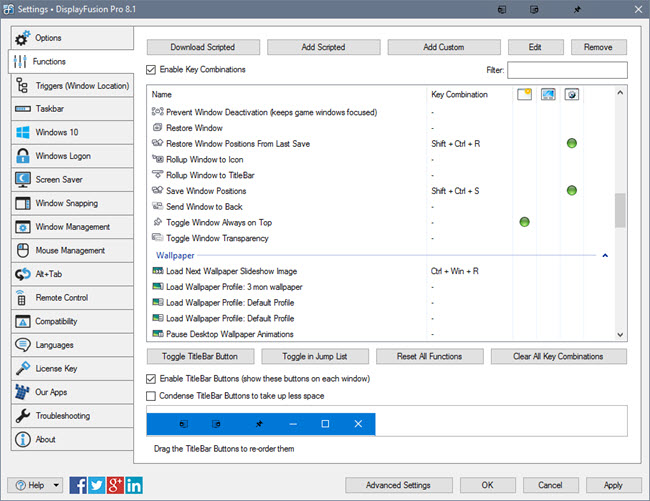Click the Add Scripted button
Viewport: 650px width, 501px height.
click(x=323, y=47)
